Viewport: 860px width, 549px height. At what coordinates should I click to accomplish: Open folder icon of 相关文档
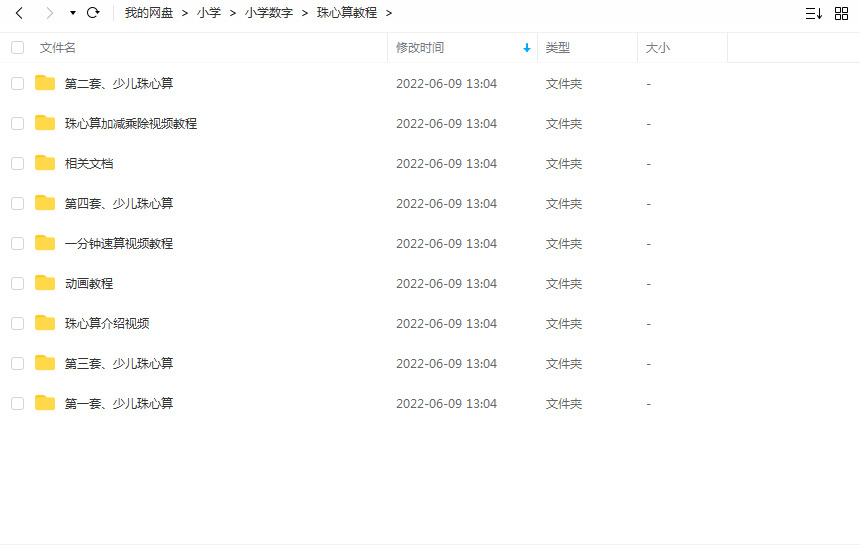(x=45, y=163)
